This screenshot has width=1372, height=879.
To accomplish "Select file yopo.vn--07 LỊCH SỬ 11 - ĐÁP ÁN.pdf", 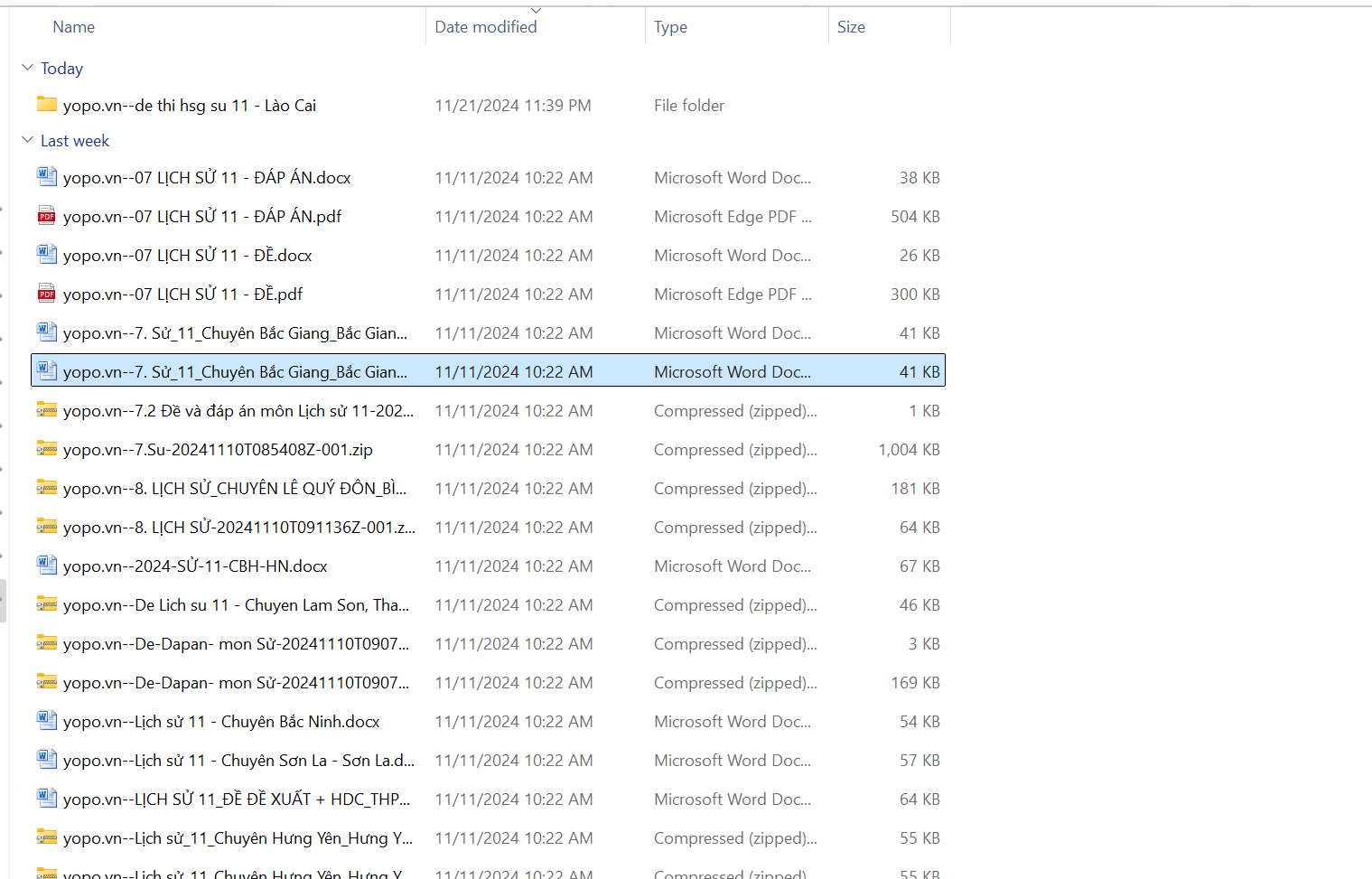I will (202, 217).
